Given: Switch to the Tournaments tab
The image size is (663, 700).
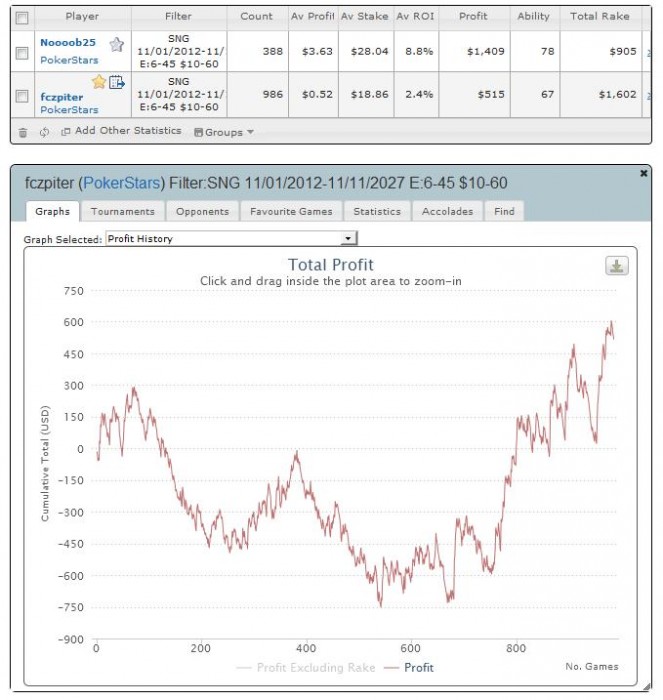Looking at the screenshot, I should (123, 211).
